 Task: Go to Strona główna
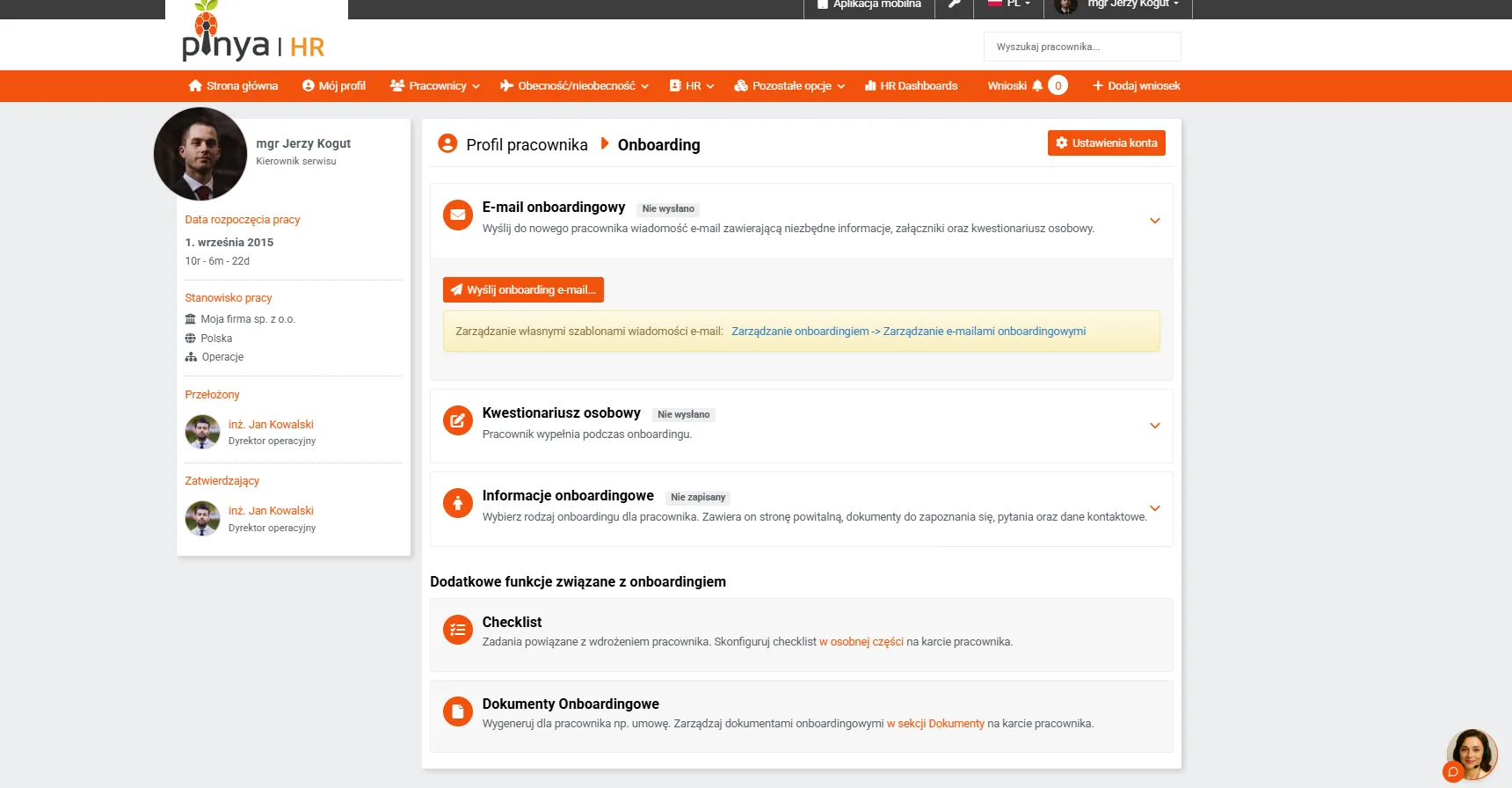click(233, 85)
